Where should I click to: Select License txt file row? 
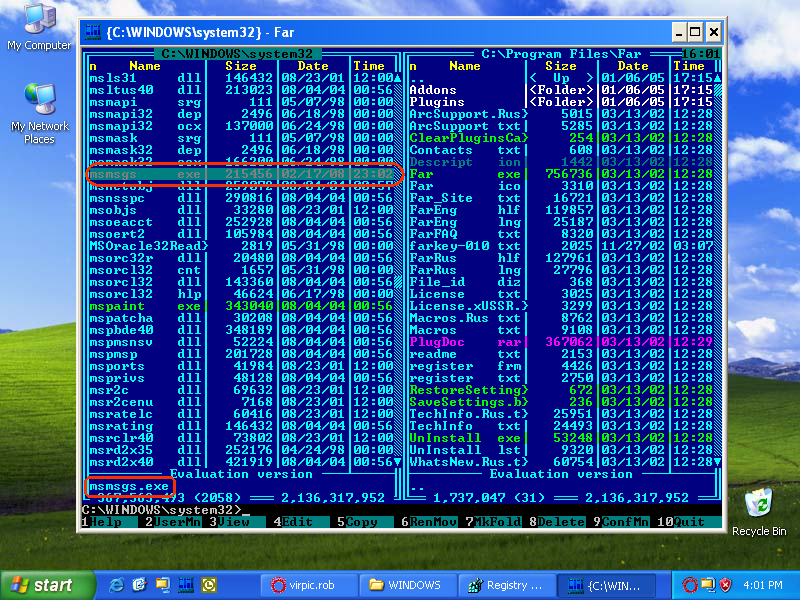coord(561,294)
